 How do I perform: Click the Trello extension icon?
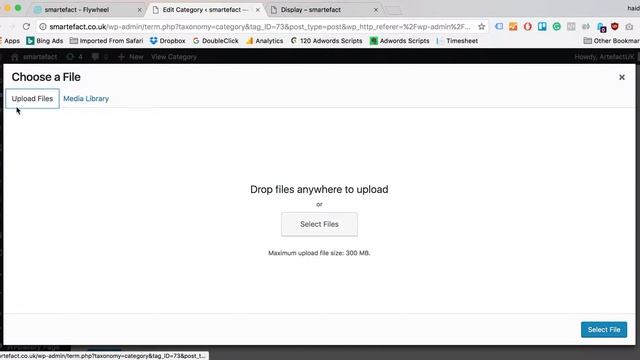[x=542, y=27]
